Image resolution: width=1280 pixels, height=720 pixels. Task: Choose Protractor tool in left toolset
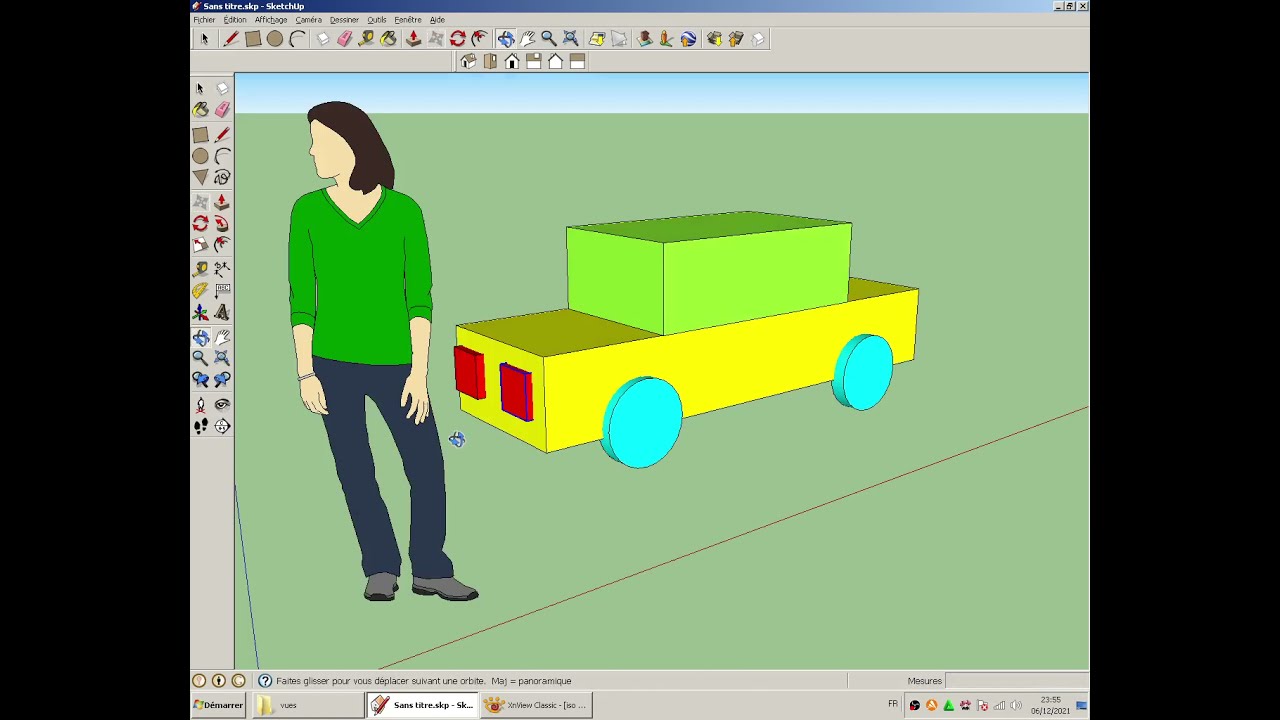[x=200, y=291]
